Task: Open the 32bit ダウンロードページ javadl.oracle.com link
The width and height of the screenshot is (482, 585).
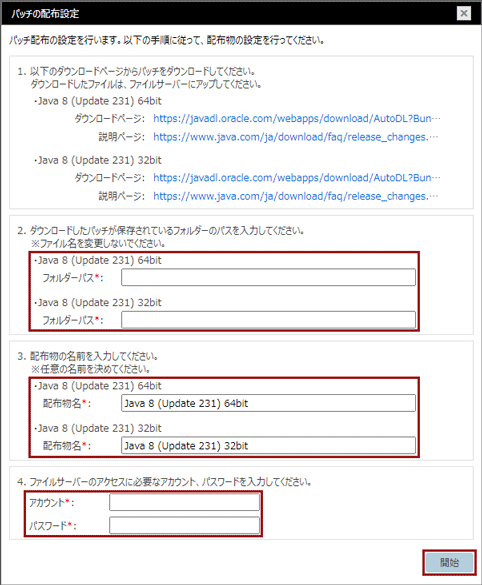Action: (x=297, y=178)
